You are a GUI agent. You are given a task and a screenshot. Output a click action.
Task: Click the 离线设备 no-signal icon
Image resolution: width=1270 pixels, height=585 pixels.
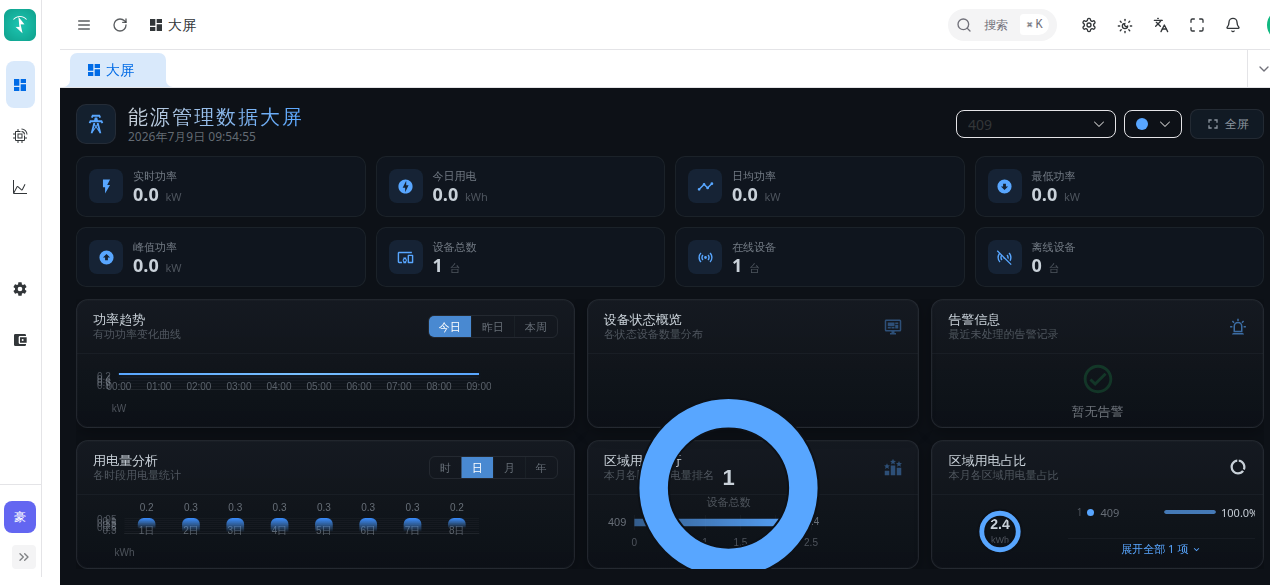point(1005,257)
